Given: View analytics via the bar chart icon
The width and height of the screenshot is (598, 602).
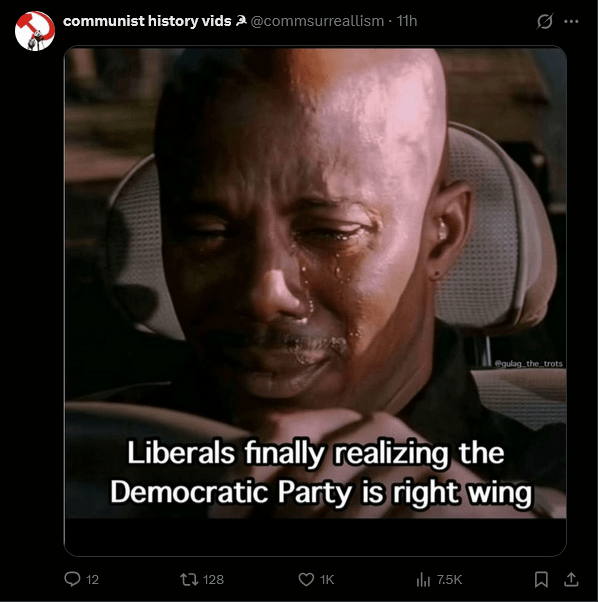Looking at the screenshot, I should coord(423,579).
